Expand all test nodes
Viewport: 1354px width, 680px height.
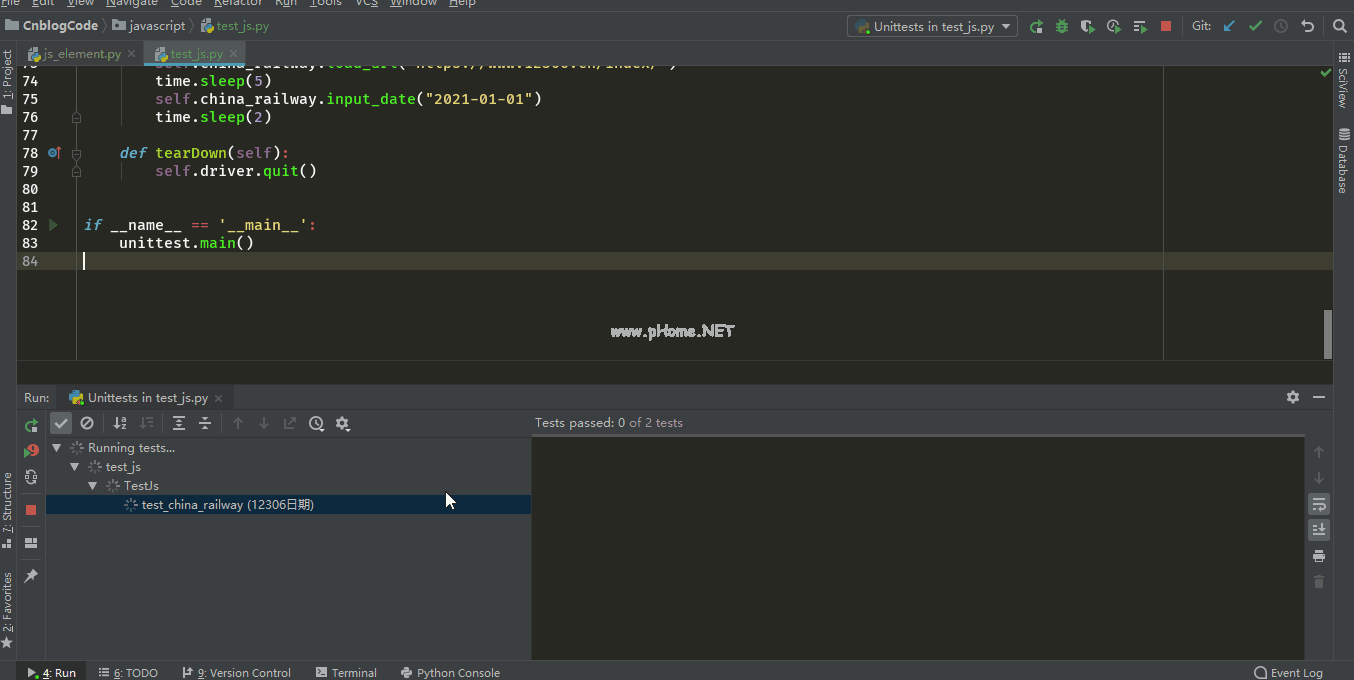pyautogui.click(x=179, y=423)
